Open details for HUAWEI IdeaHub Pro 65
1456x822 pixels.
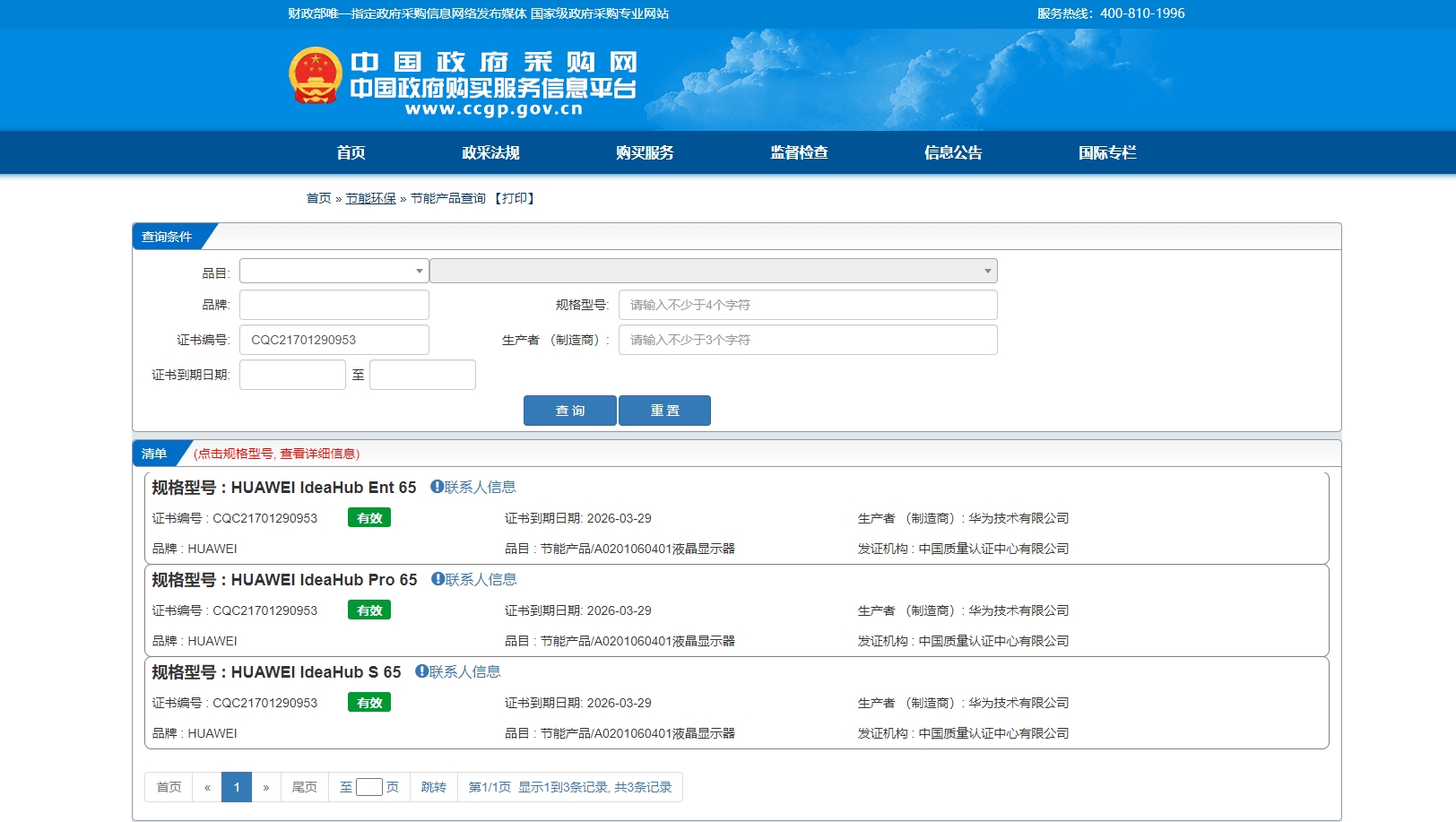[325, 580]
